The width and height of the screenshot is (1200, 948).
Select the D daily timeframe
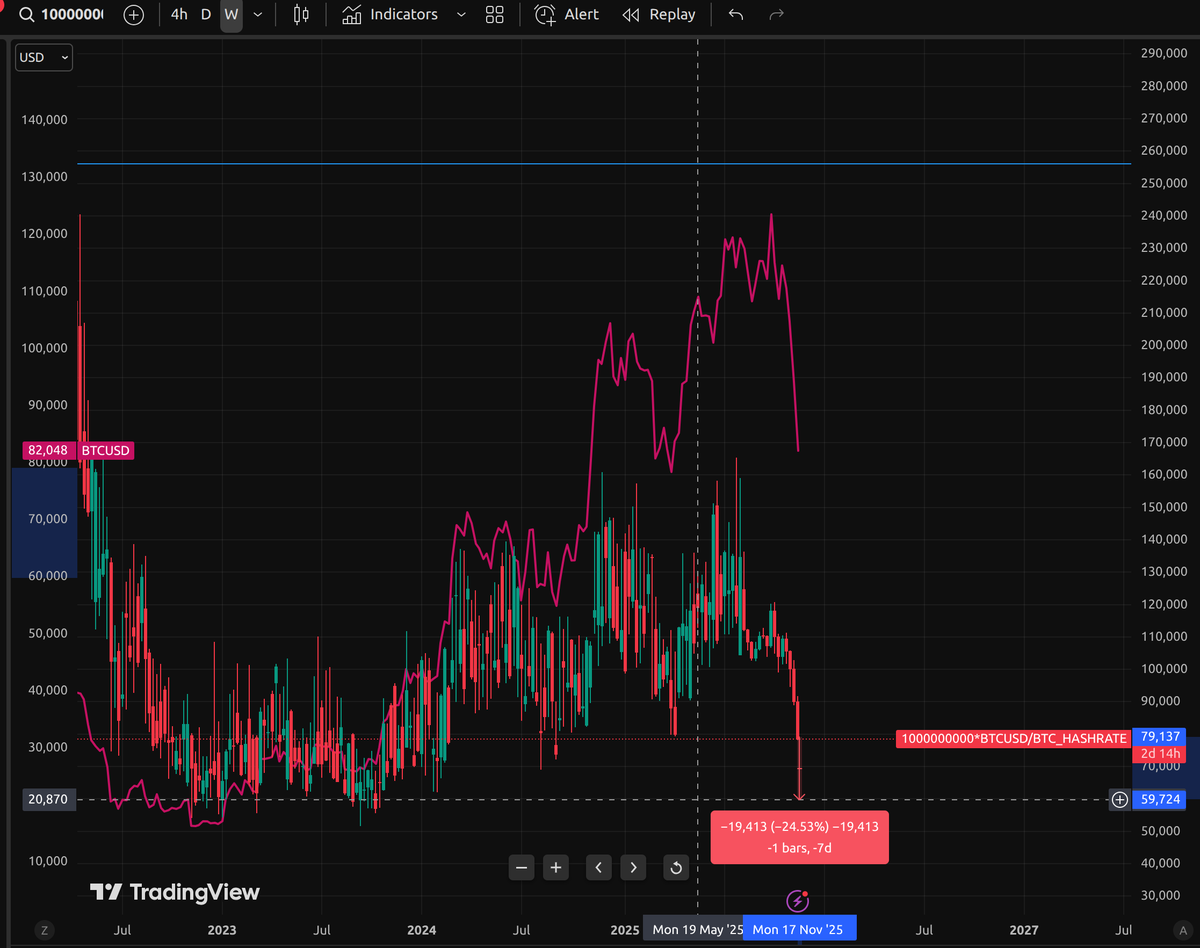click(x=206, y=15)
